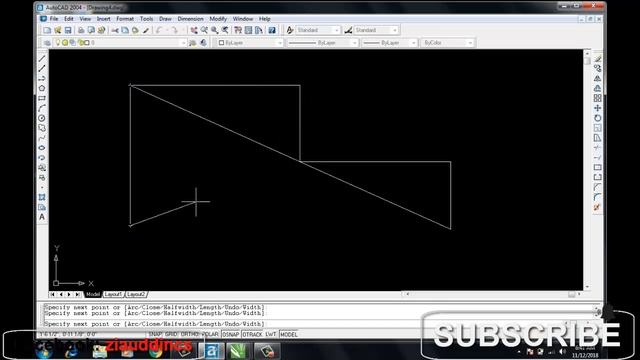Click the Plot printer icon
Screen dimensions: 640x360
[81, 30]
